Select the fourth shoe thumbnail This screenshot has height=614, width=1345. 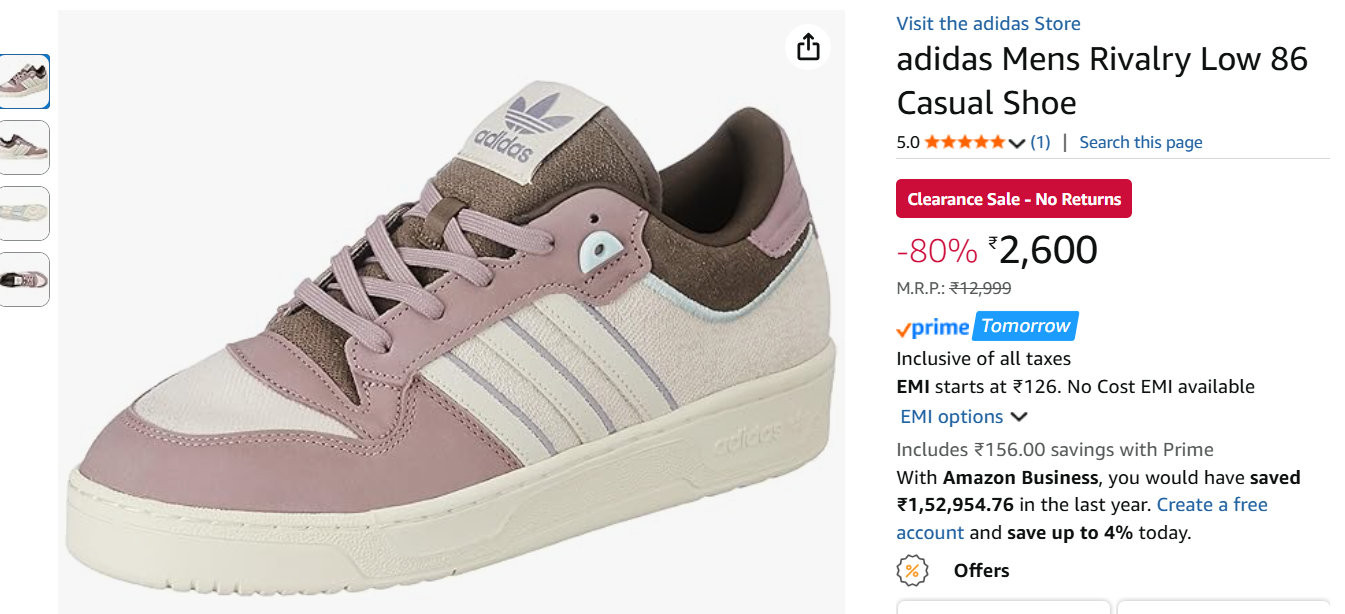coord(24,280)
